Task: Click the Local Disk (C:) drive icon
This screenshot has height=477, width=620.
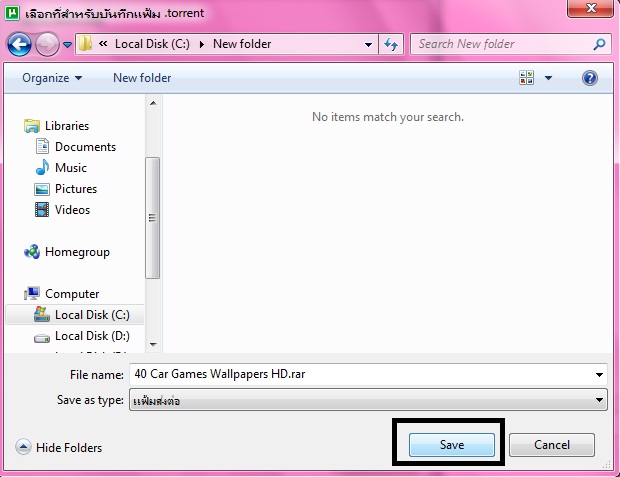Action: tap(42, 314)
